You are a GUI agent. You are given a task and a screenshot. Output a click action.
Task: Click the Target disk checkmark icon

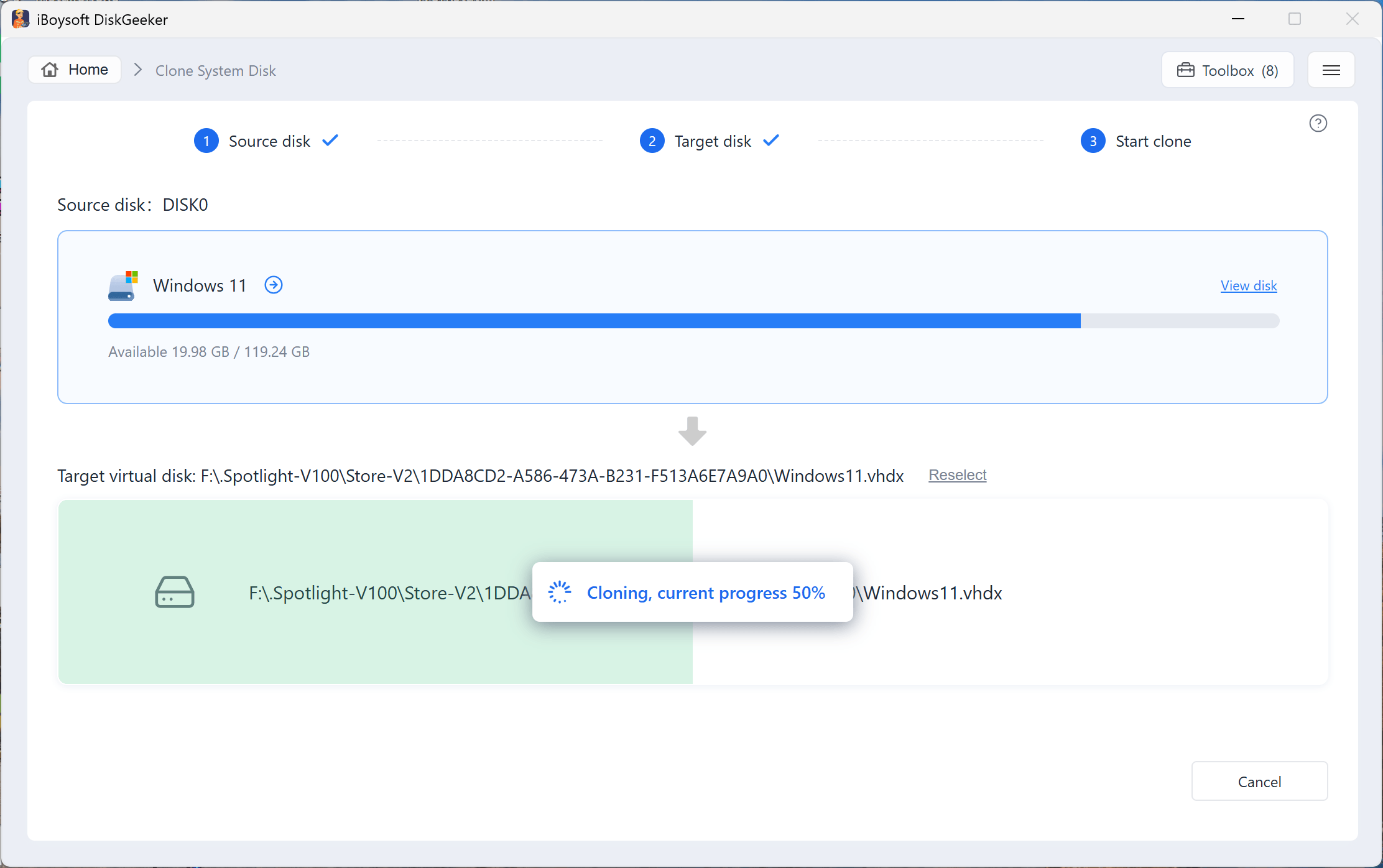[x=771, y=140]
